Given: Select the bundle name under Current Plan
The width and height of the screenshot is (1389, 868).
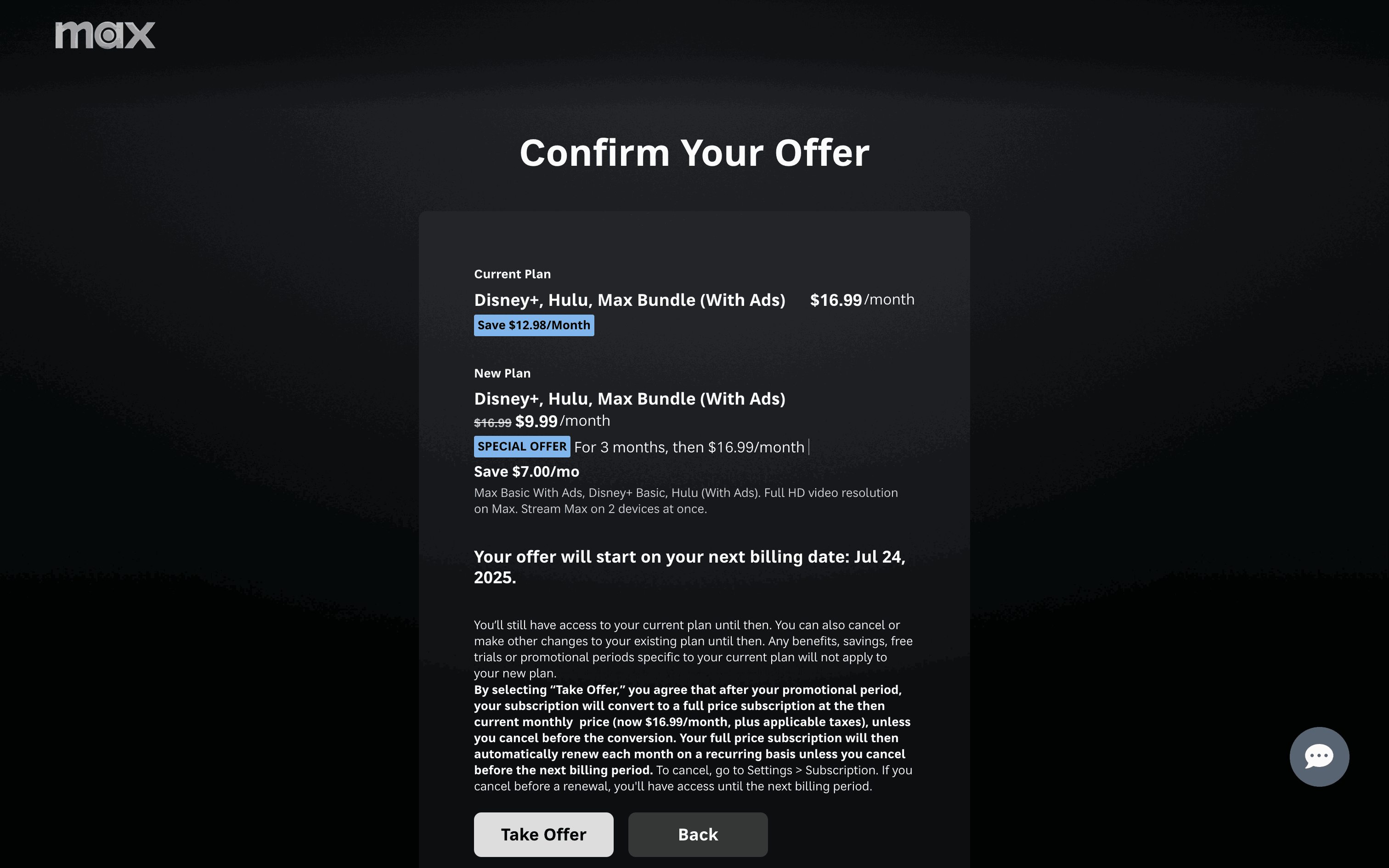Looking at the screenshot, I should [x=629, y=300].
